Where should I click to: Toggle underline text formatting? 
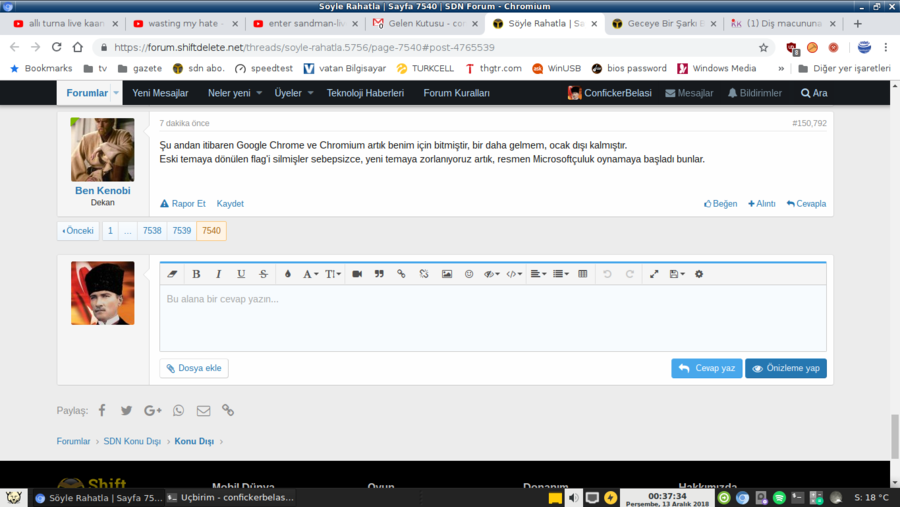[241, 274]
